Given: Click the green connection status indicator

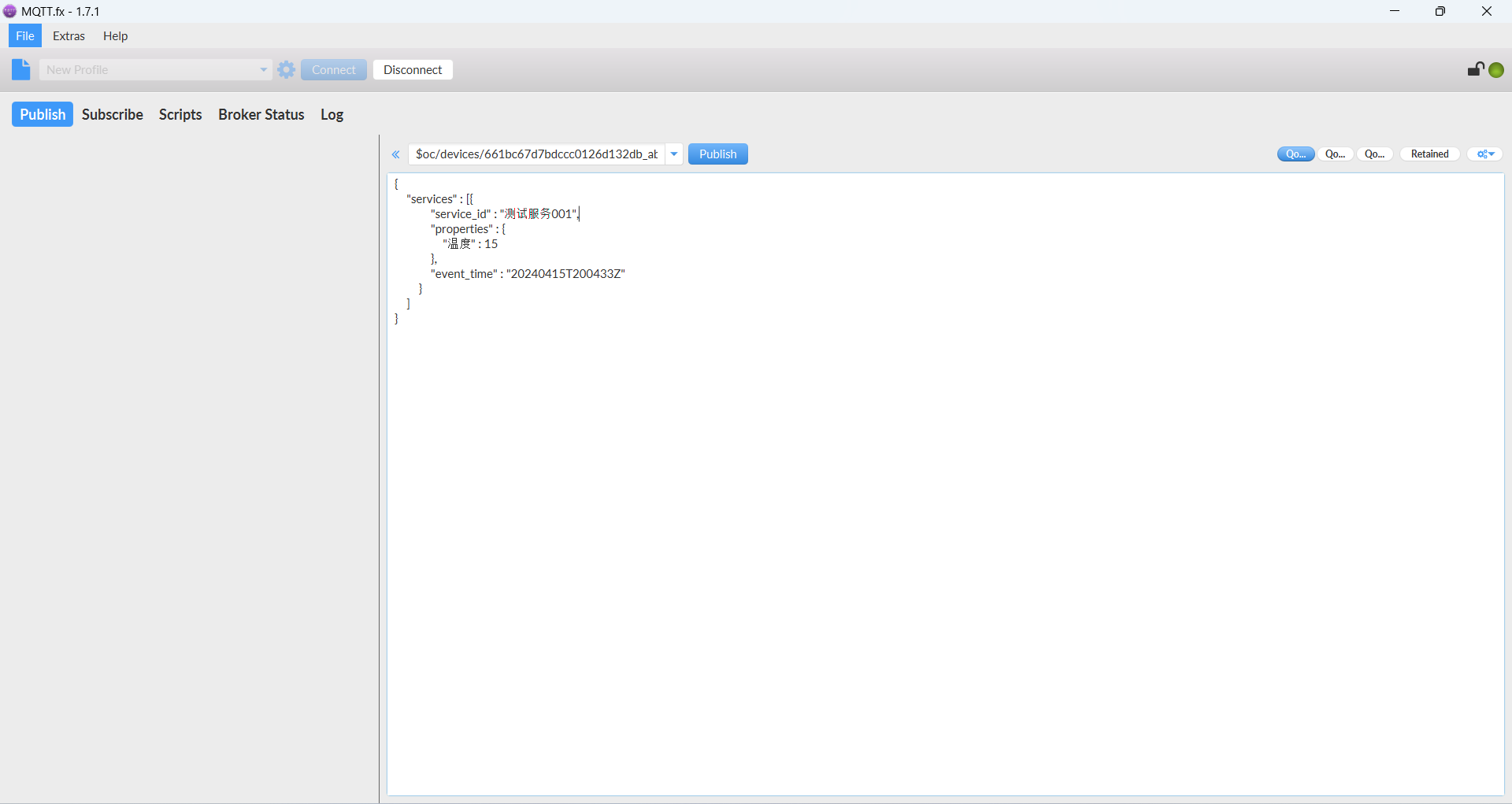Looking at the screenshot, I should pos(1496,70).
